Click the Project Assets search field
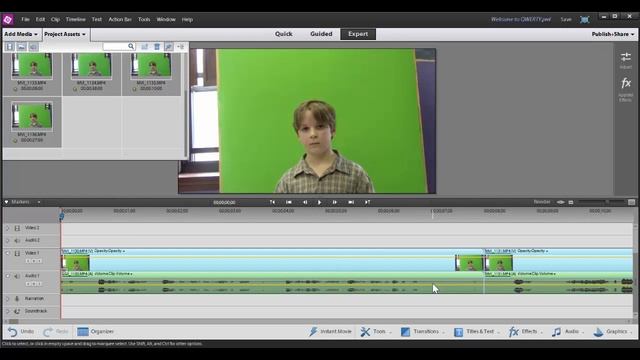This screenshot has width=640, height=360. pyautogui.click(x=118, y=47)
